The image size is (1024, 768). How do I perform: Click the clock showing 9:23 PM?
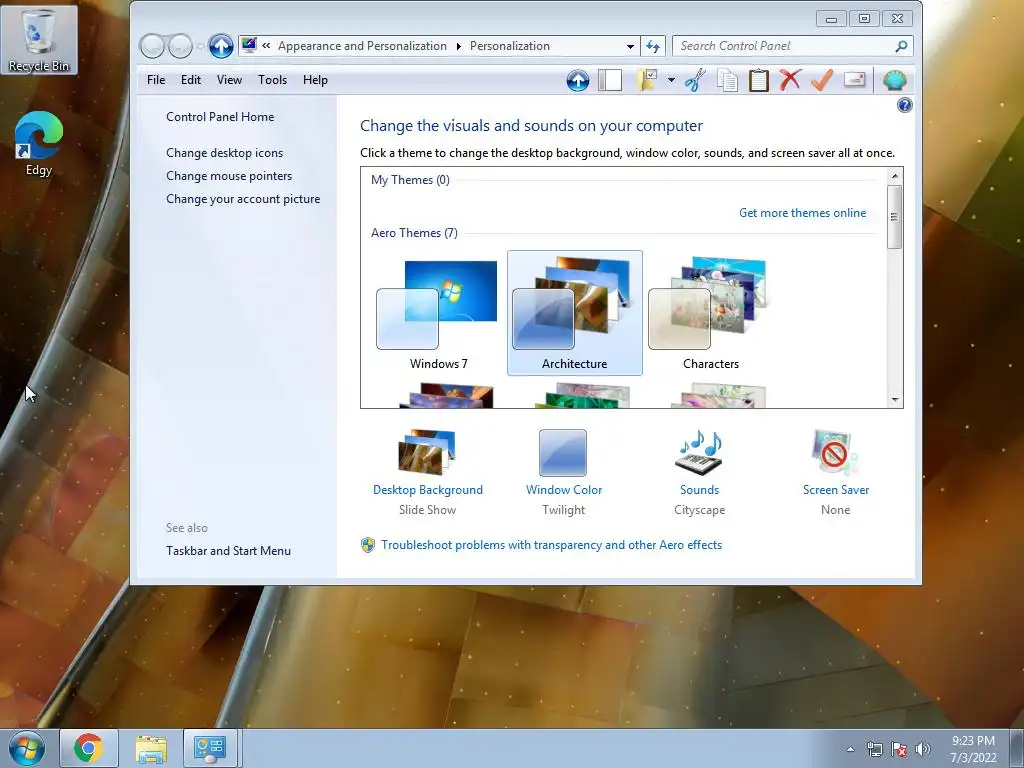click(973, 749)
